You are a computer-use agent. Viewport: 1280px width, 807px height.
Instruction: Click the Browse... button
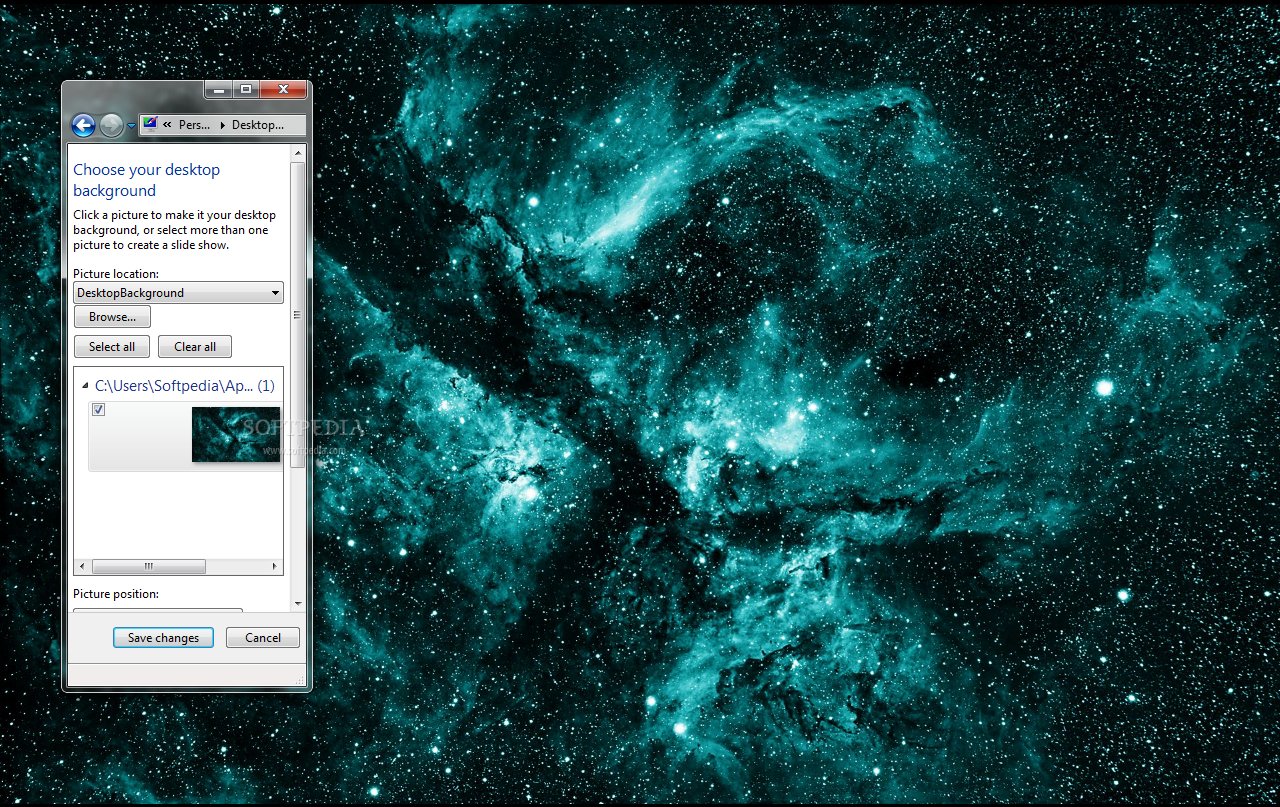[x=112, y=317]
